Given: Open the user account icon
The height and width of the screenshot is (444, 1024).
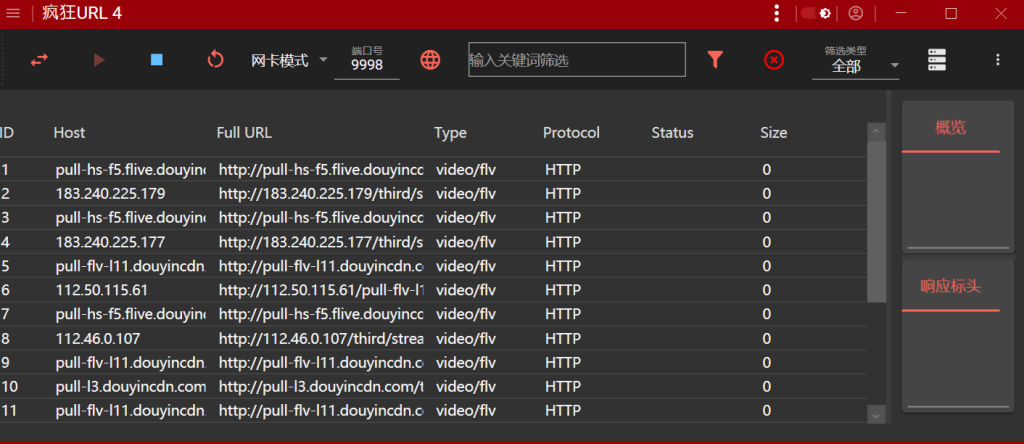Looking at the screenshot, I should point(856,14).
